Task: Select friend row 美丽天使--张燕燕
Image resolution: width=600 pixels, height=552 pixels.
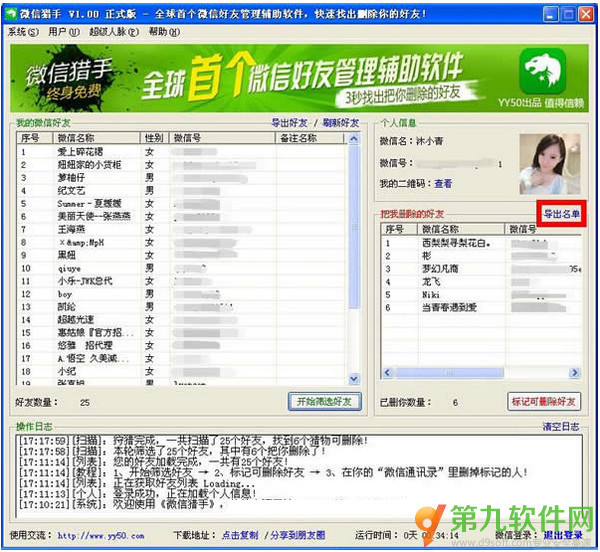Action: pos(182,217)
